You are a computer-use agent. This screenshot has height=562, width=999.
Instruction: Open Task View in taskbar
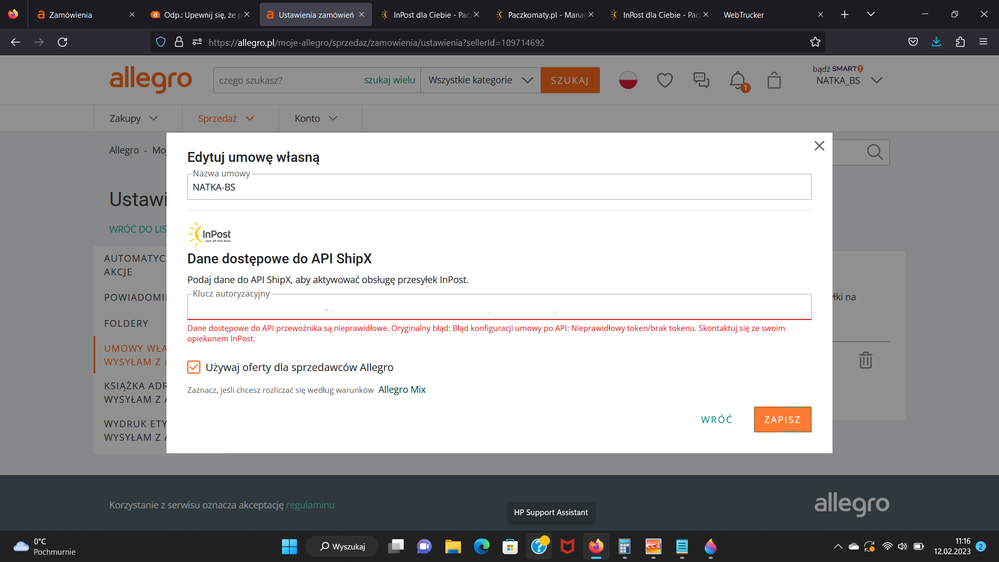coord(396,546)
